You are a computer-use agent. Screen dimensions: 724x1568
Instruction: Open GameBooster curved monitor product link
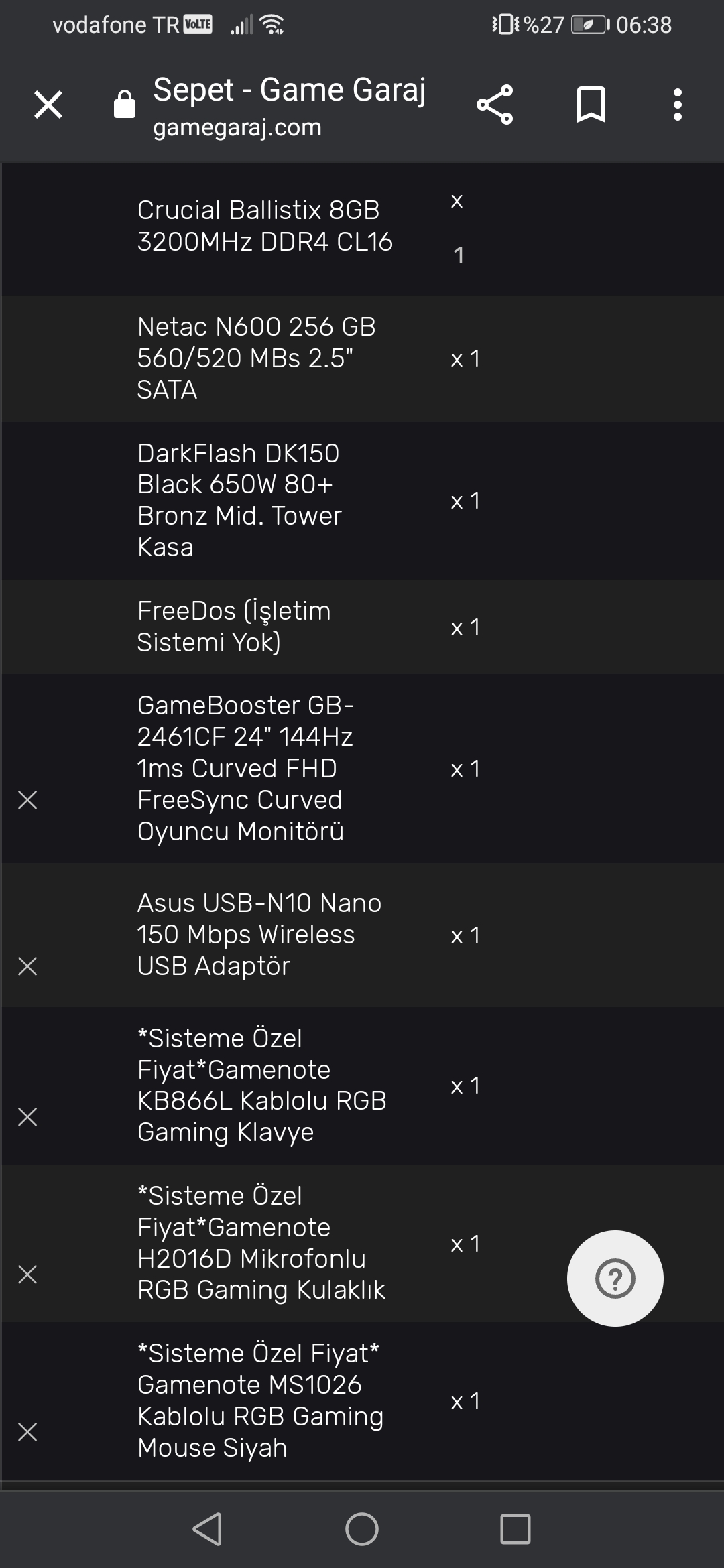tap(245, 768)
